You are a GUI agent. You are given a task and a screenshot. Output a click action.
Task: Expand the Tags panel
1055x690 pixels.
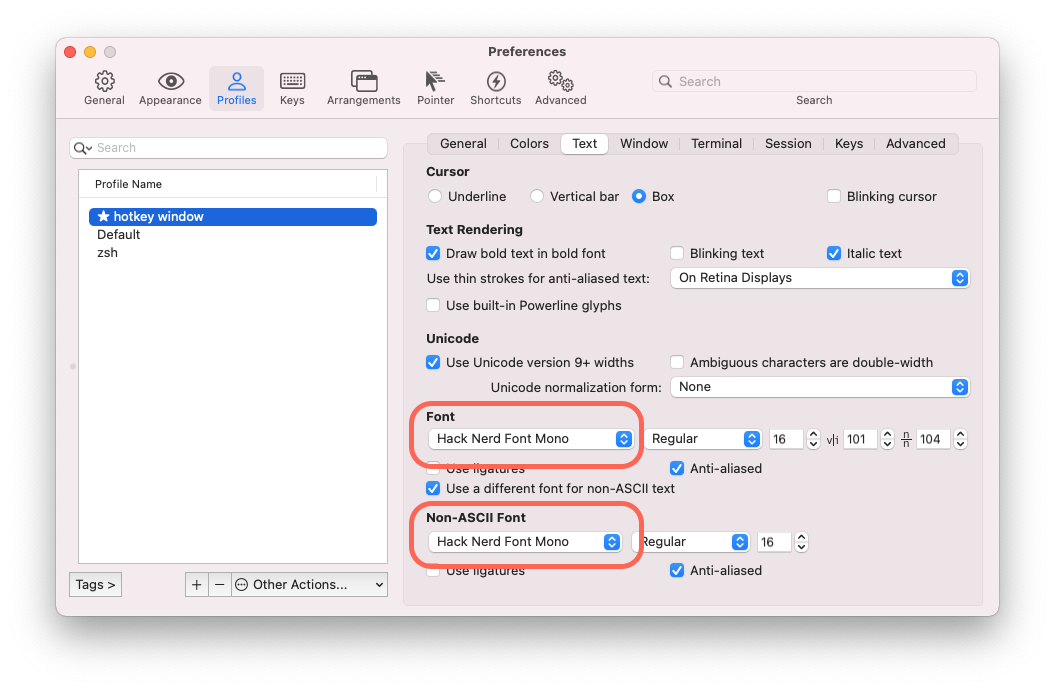[x=96, y=584]
